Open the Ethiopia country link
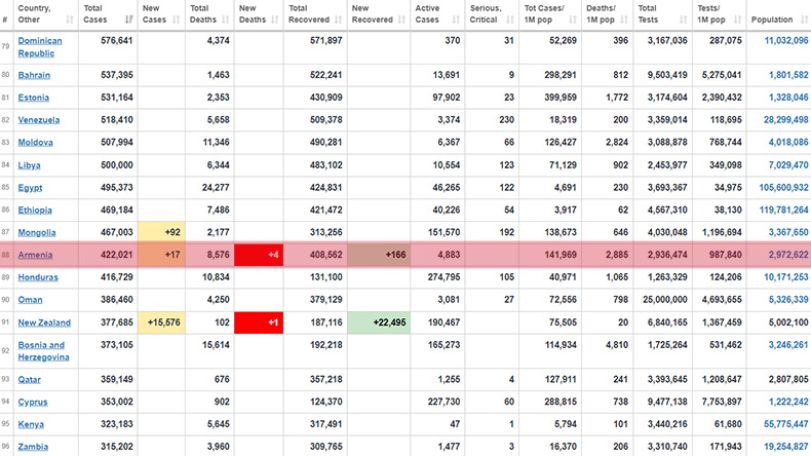This screenshot has height=456, width=811. coord(35,210)
